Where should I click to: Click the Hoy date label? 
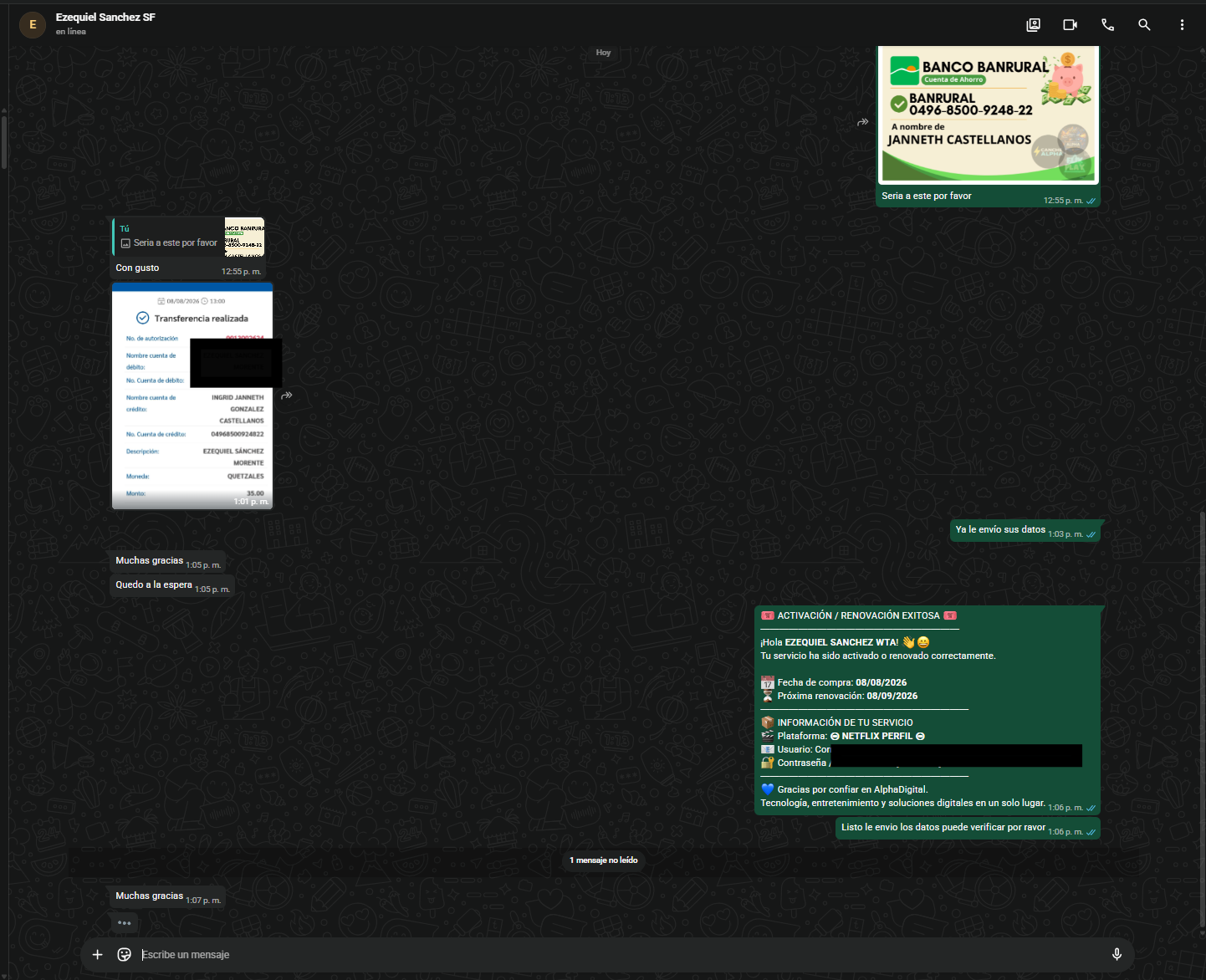click(x=603, y=53)
